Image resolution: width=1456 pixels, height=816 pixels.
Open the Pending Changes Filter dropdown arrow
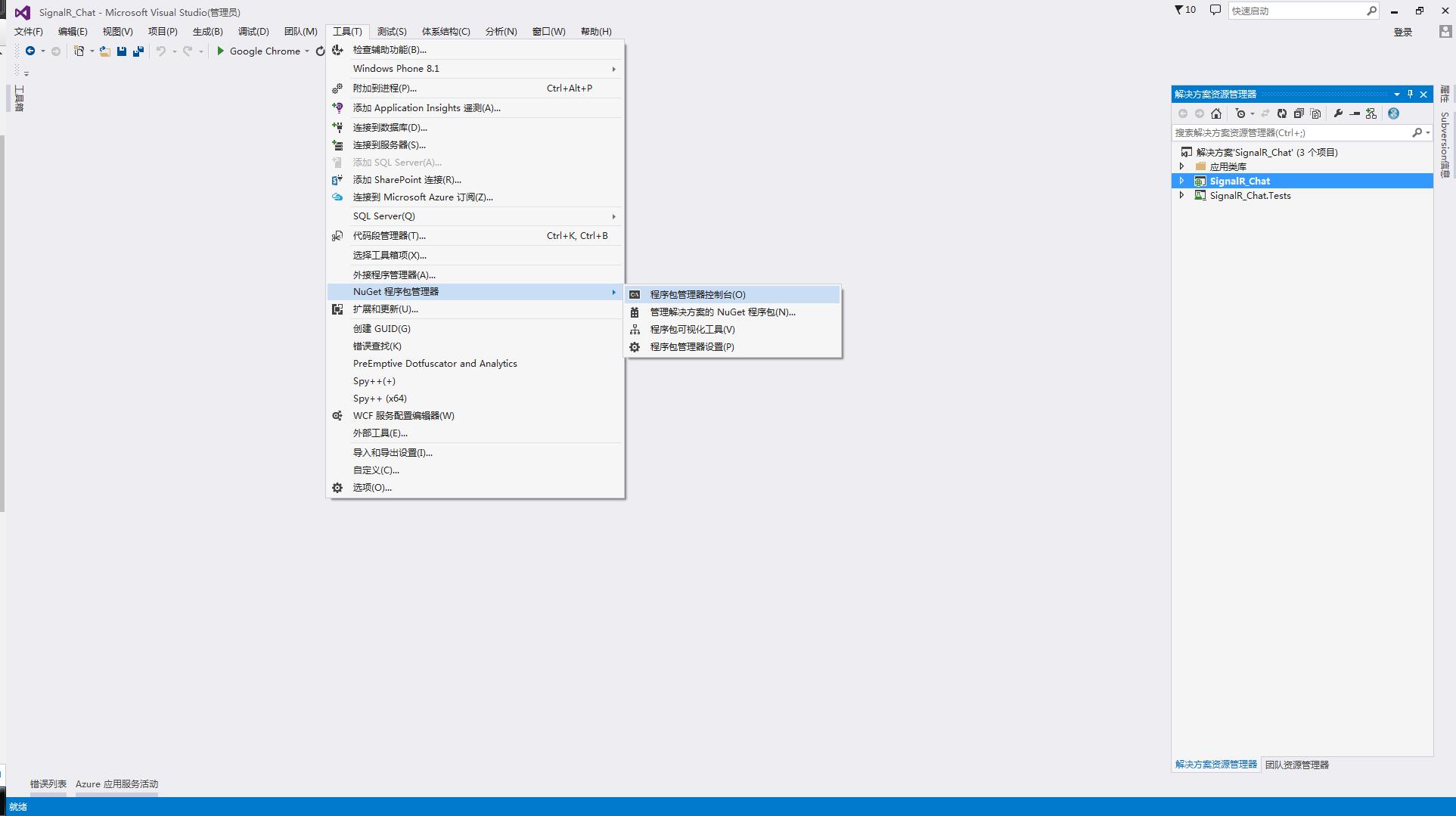[x=1253, y=113]
